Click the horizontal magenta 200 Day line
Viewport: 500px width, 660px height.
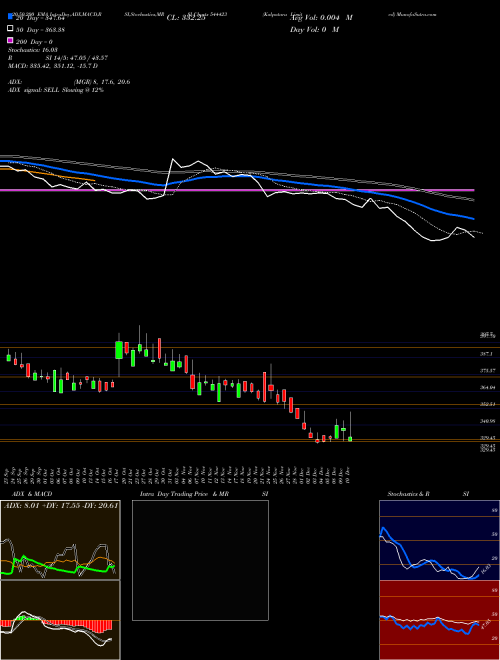237,190
